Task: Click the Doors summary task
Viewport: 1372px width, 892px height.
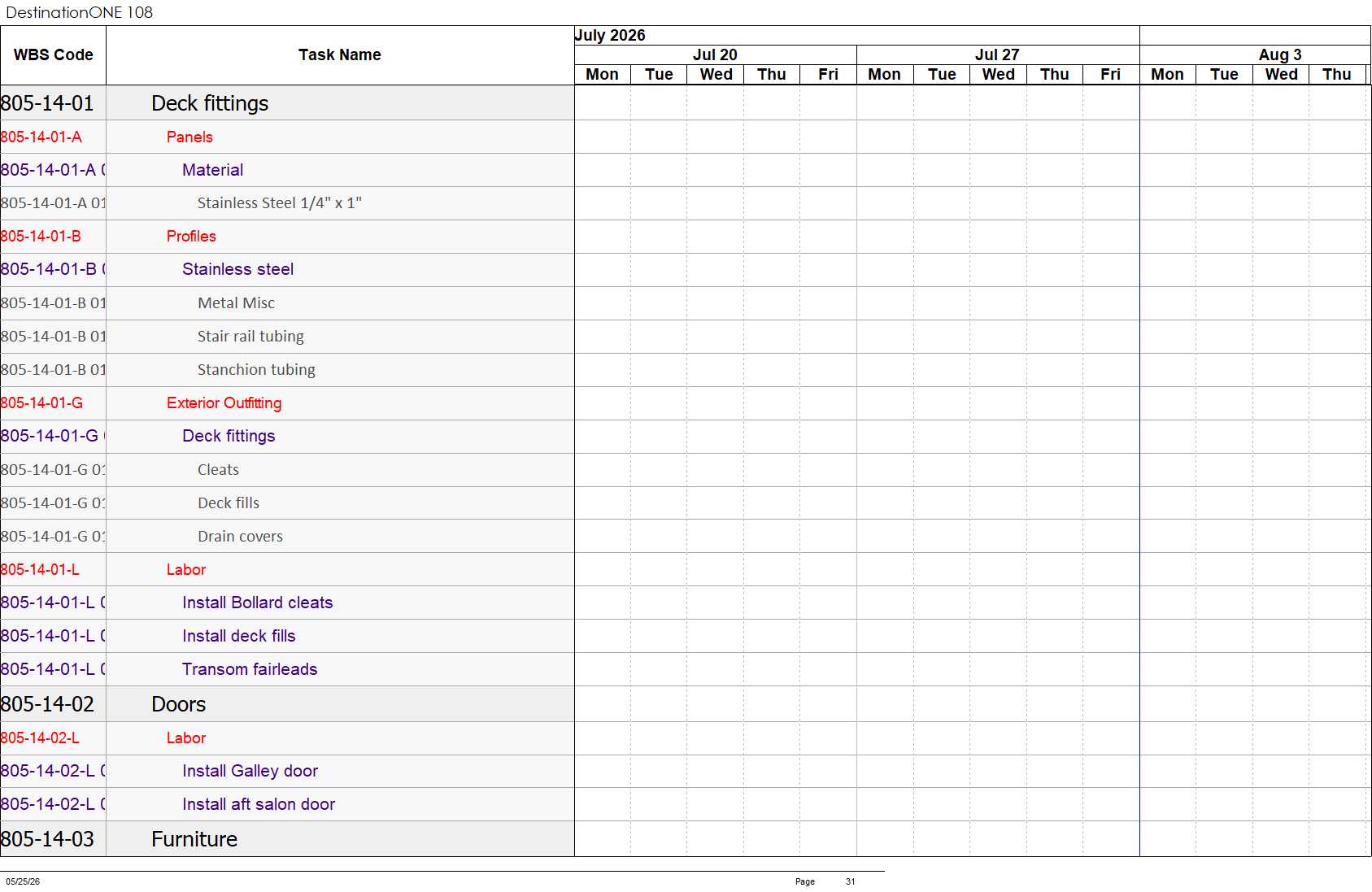Action: click(x=179, y=704)
